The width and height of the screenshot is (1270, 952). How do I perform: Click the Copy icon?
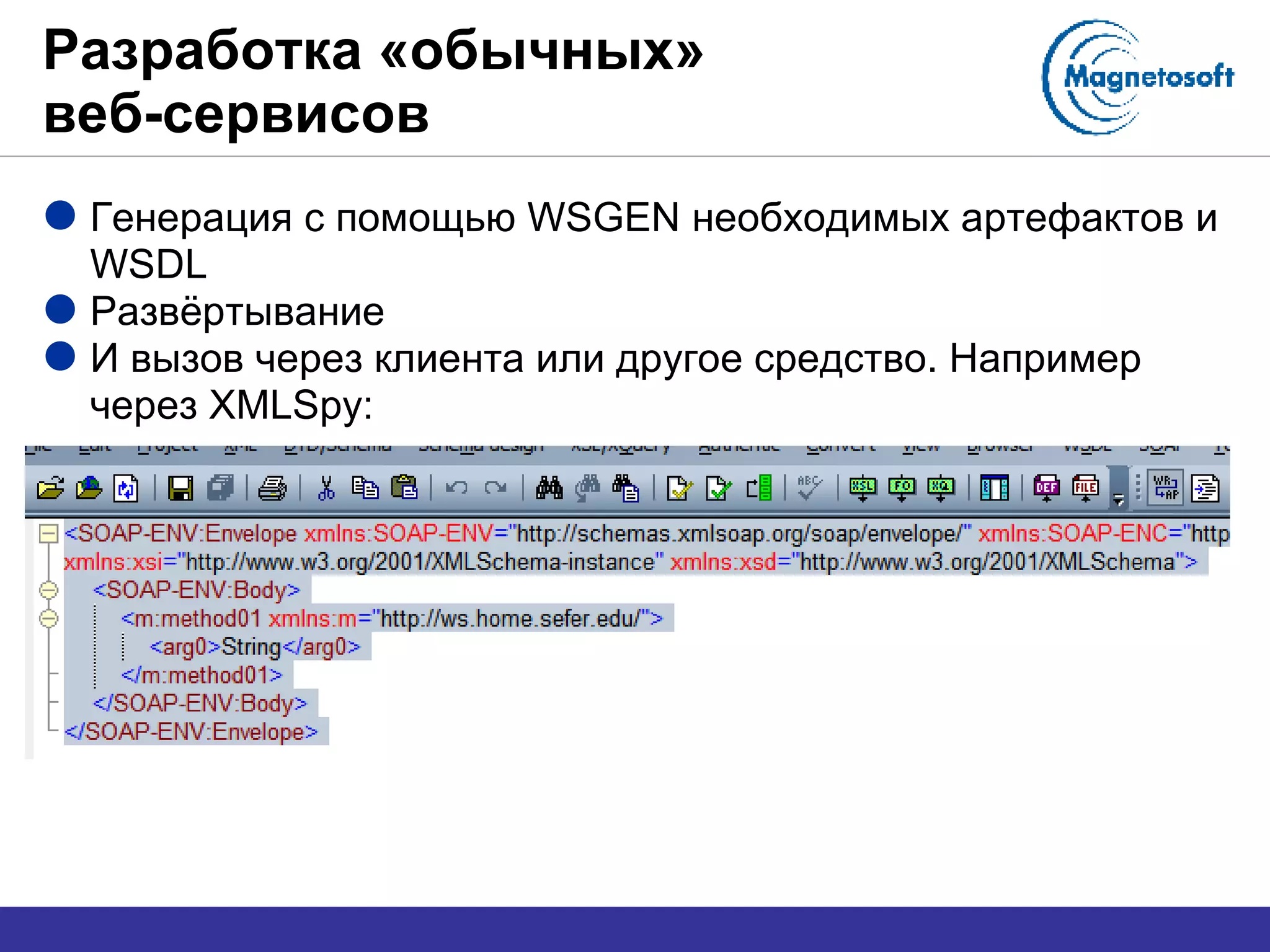coord(365,488)
